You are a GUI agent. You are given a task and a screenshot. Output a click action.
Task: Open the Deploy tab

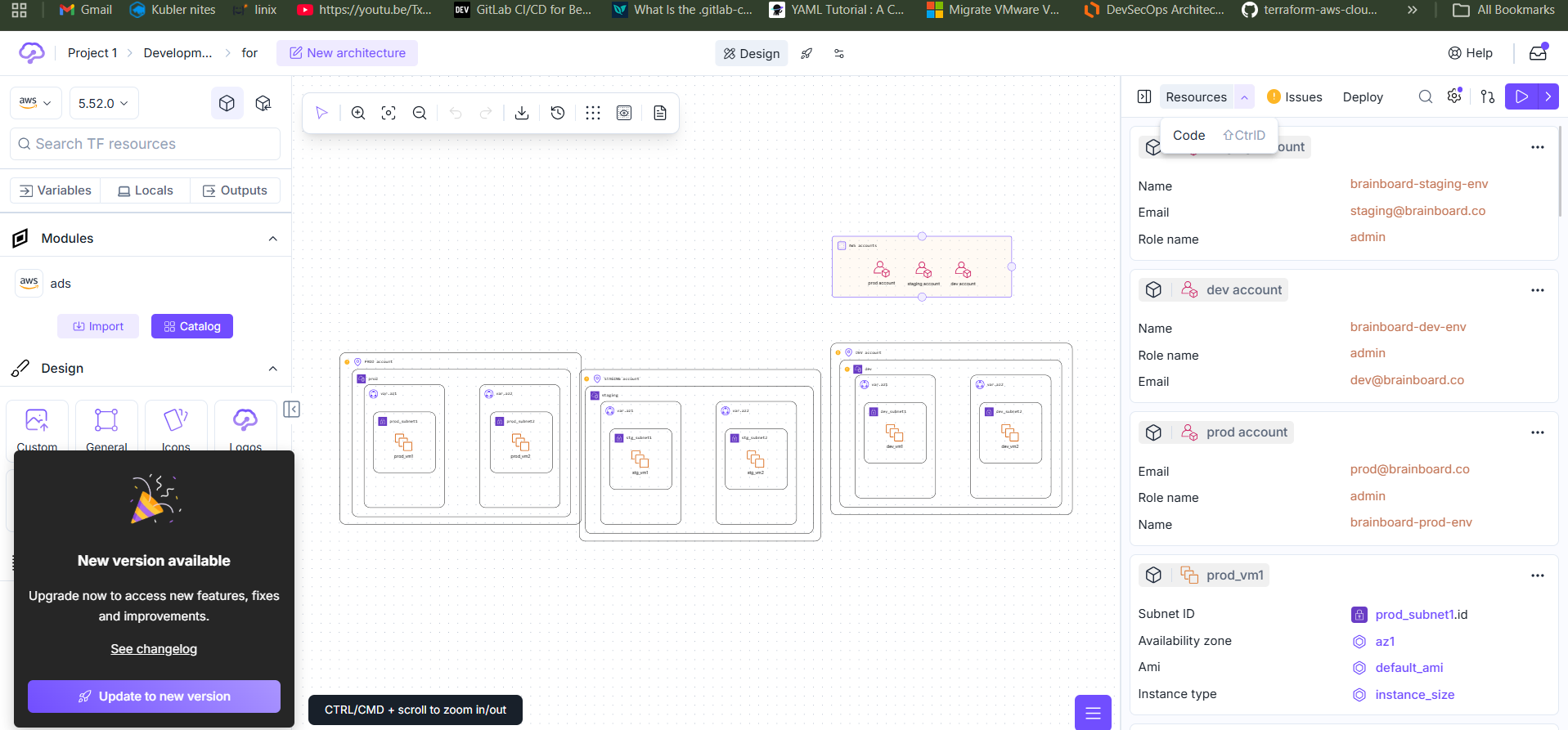(1363, 96)
